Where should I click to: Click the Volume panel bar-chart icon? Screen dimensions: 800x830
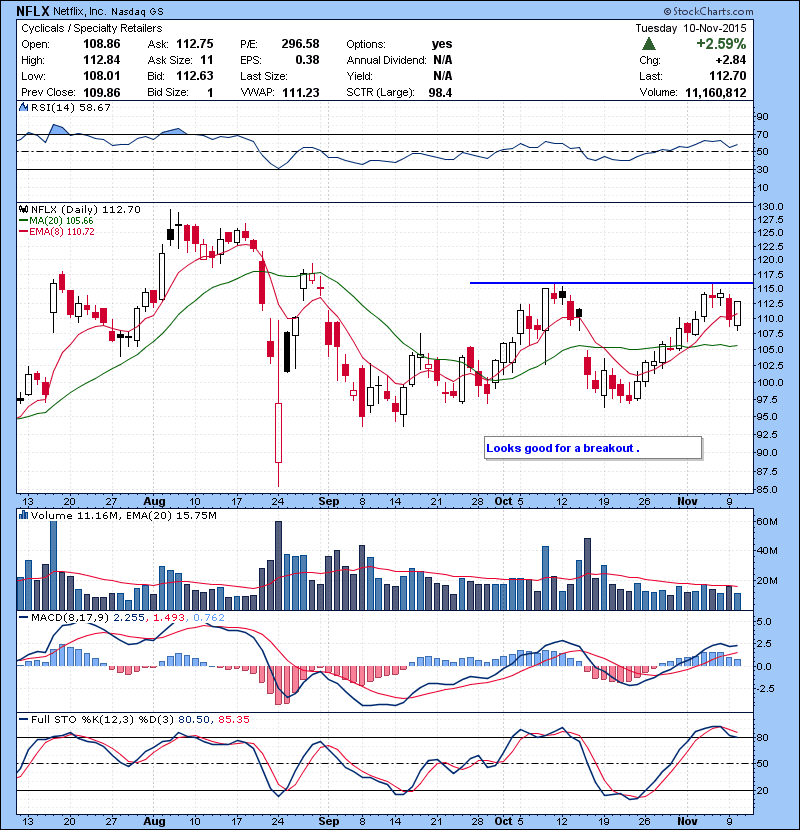click(x=23, y=515)
